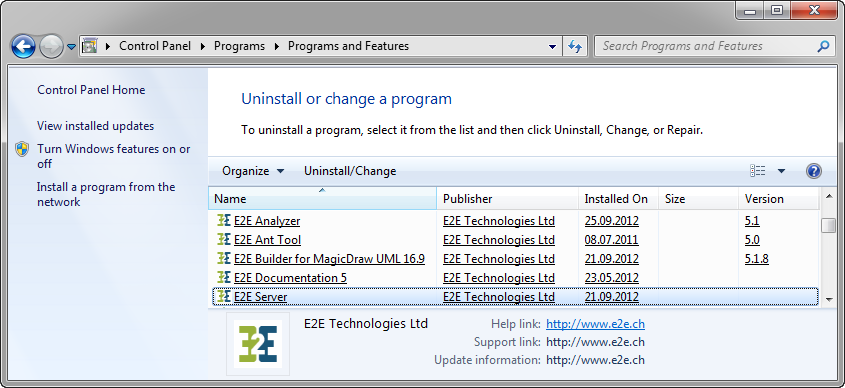Click the E2E Analyzer program icon

click(224, 220)
